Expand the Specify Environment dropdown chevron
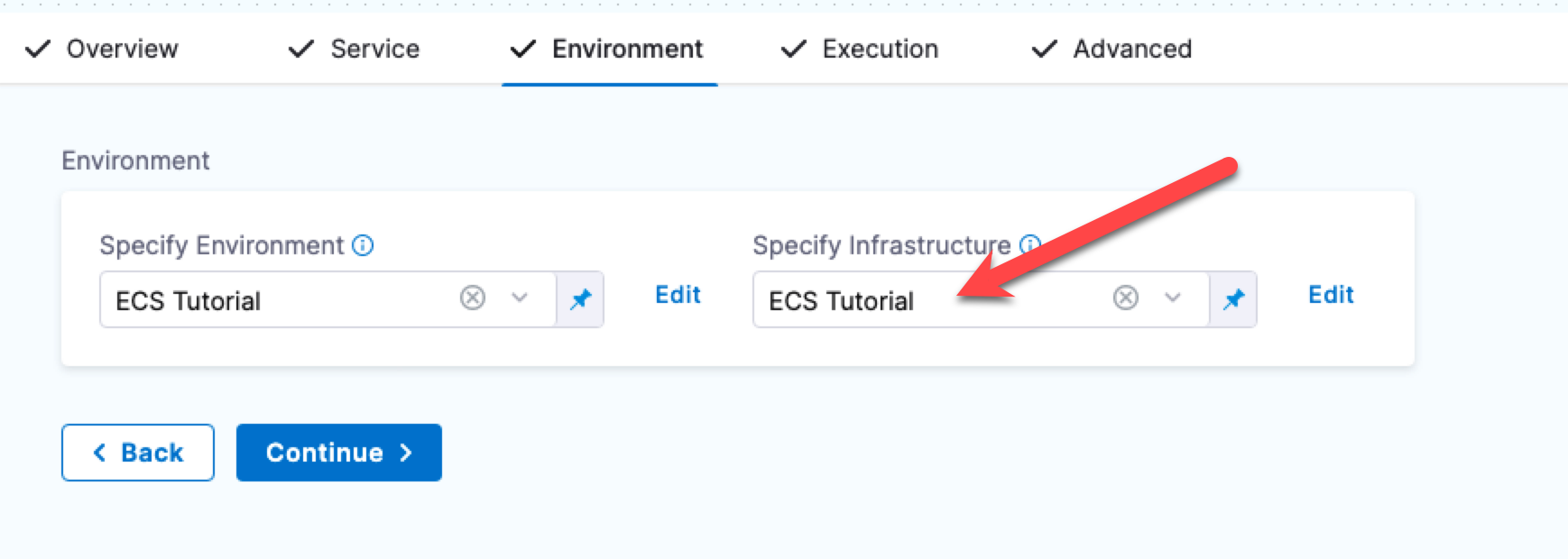 pos(520,298)
